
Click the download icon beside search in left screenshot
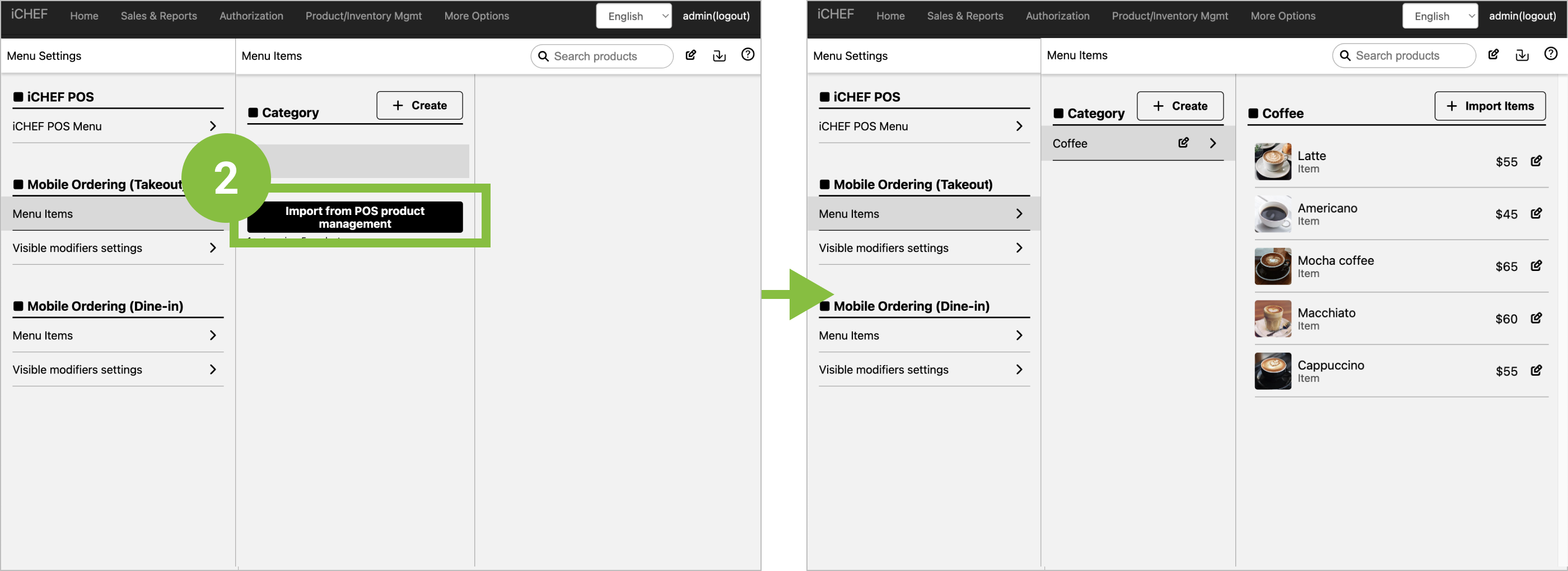coord(719,56)
